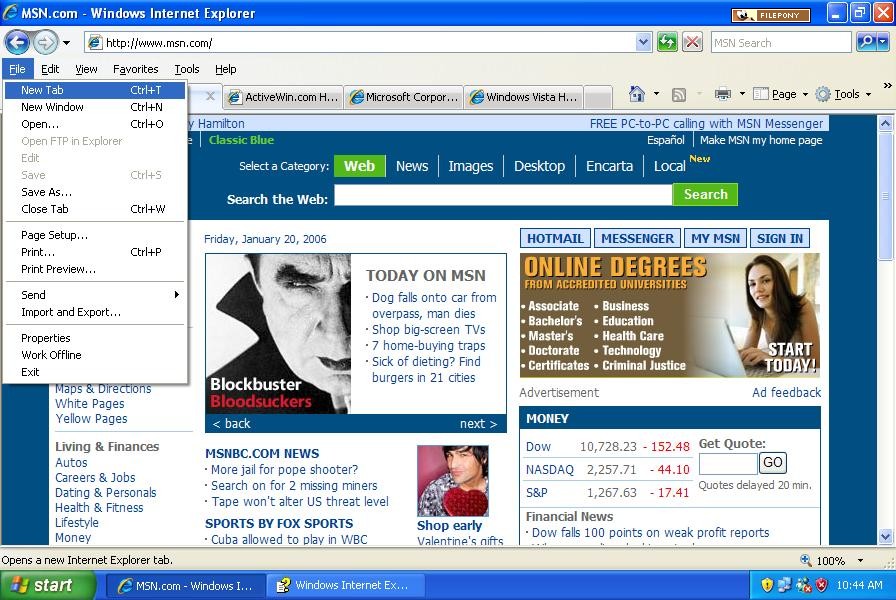The image size is (896, 600).
Task: Click the green Search button
Action: 706,194
